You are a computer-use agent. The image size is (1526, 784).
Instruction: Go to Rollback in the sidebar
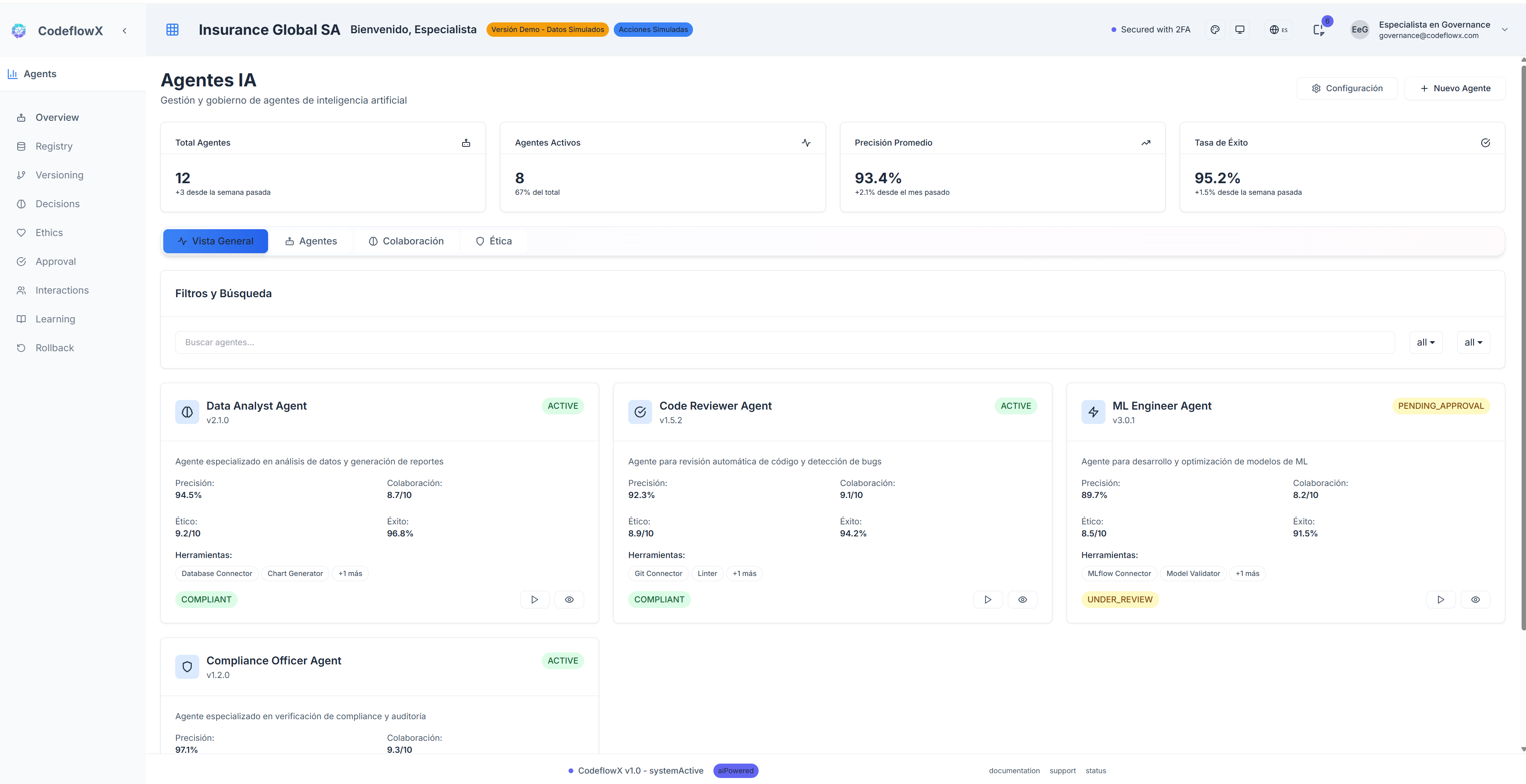(54, 348)
